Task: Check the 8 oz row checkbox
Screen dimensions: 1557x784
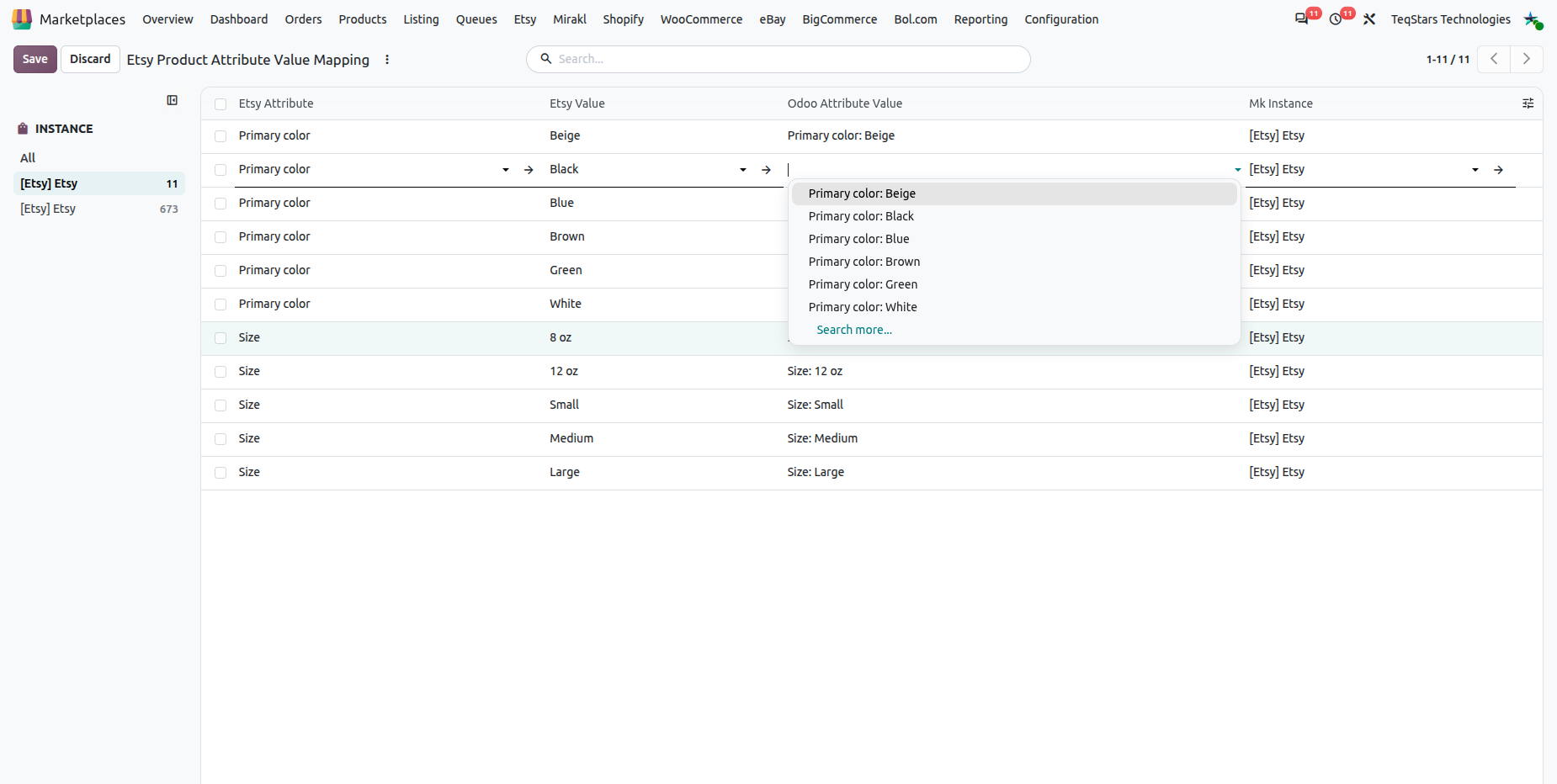Action: click(221, 338)
